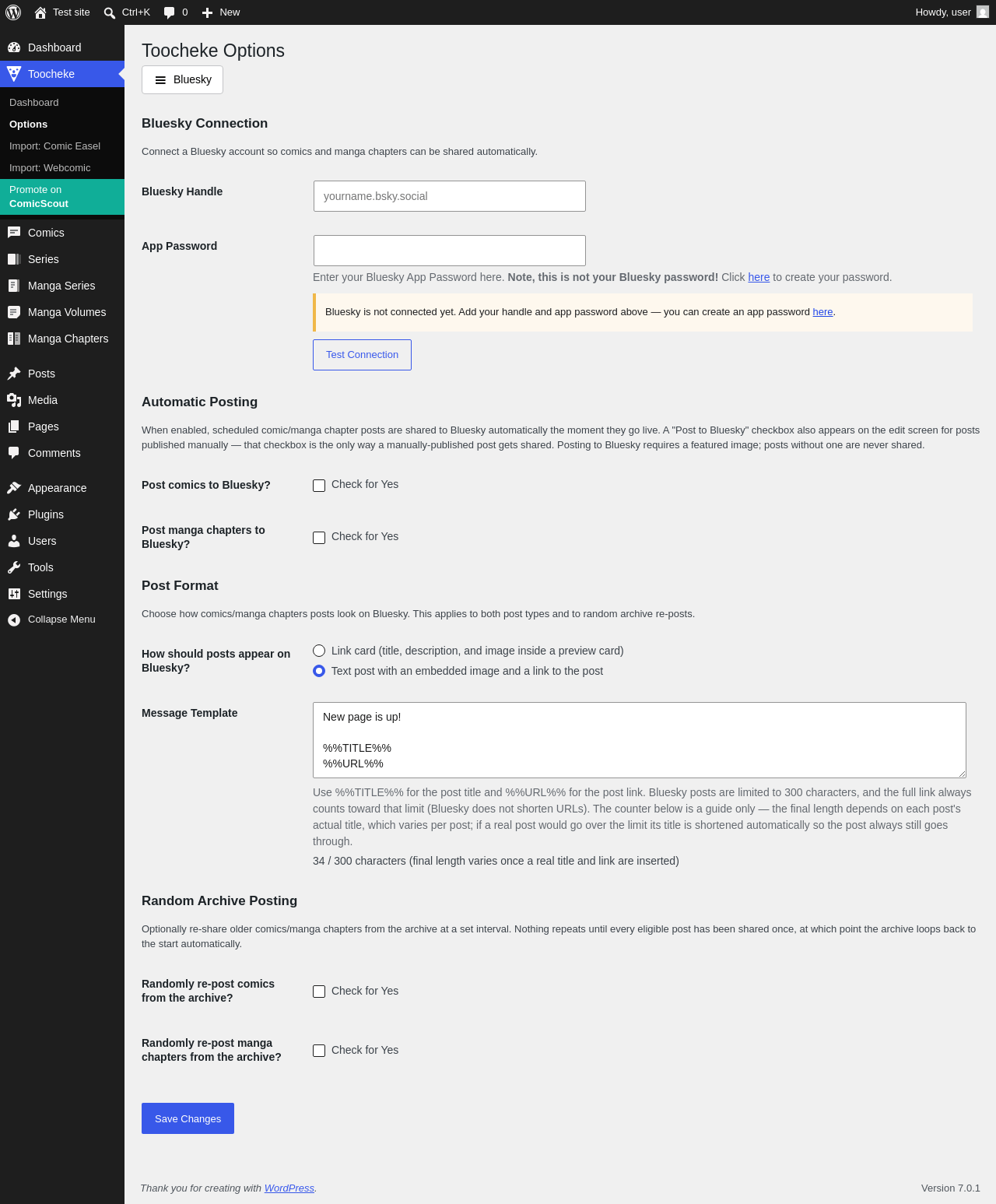Click the Appearance paintbrush icon
This screenshot has height=1204, width=996.
14,488
